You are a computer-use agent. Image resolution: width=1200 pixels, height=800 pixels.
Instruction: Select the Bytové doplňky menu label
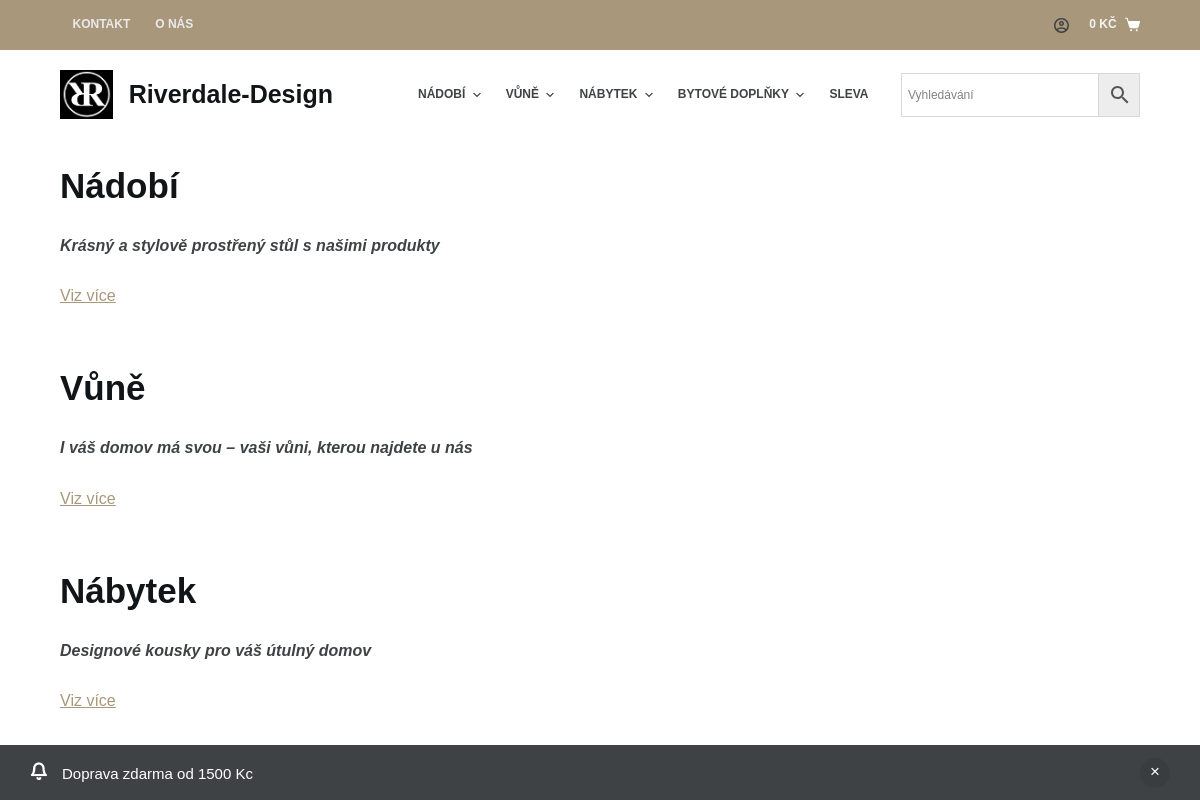click(x=732, y=94)
